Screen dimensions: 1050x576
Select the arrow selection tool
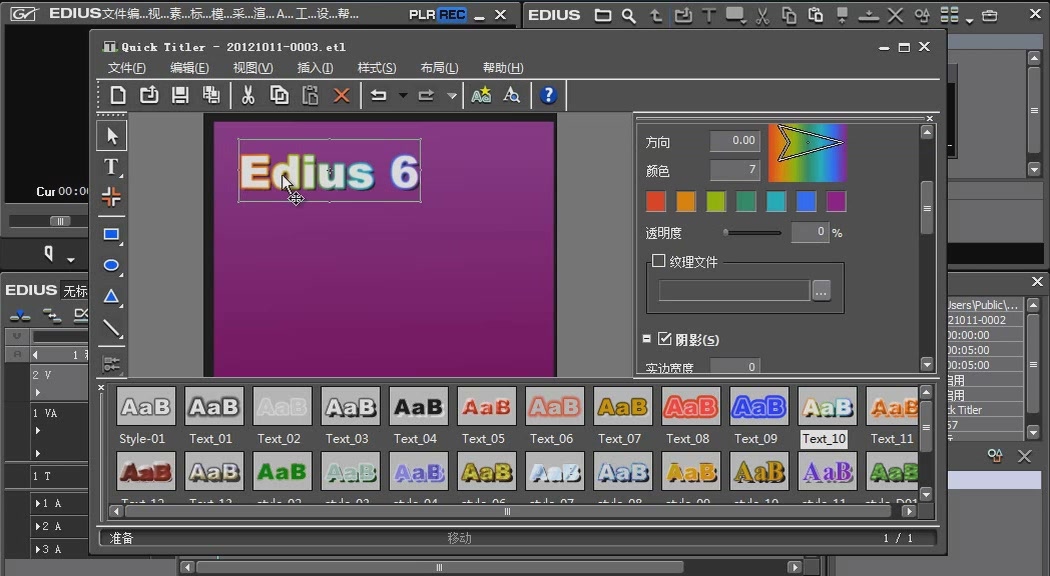click(x=111, y=136)
